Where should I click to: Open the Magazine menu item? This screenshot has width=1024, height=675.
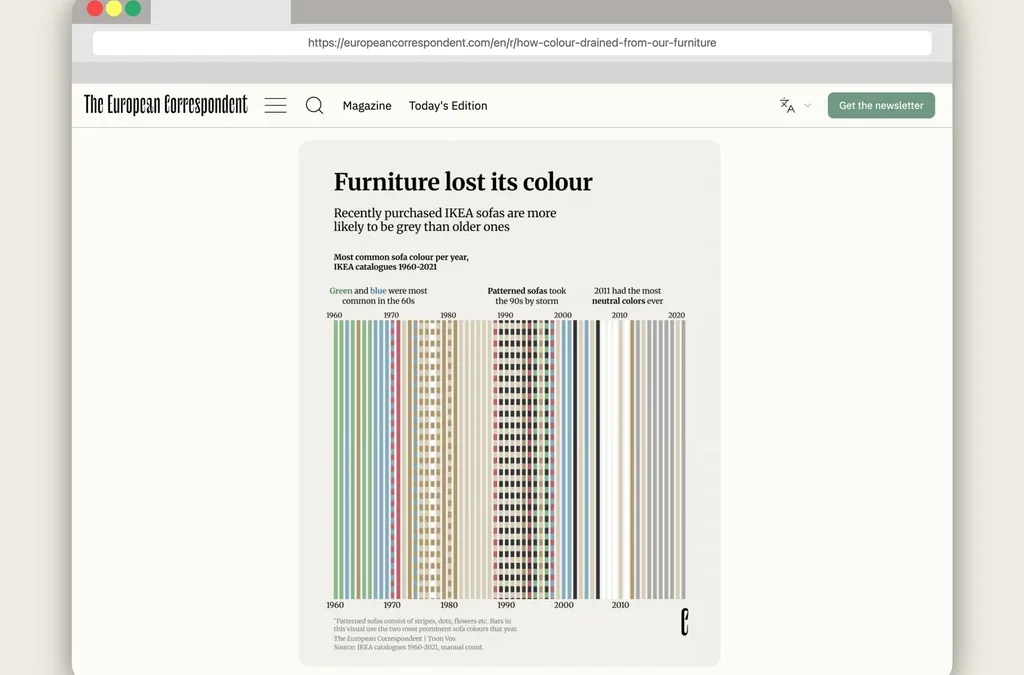tap(367, 106)
